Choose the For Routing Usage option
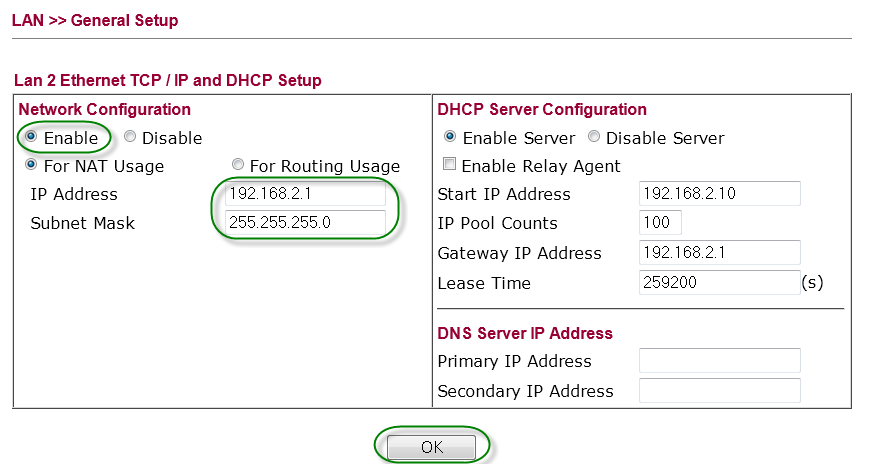 [237, 165]
